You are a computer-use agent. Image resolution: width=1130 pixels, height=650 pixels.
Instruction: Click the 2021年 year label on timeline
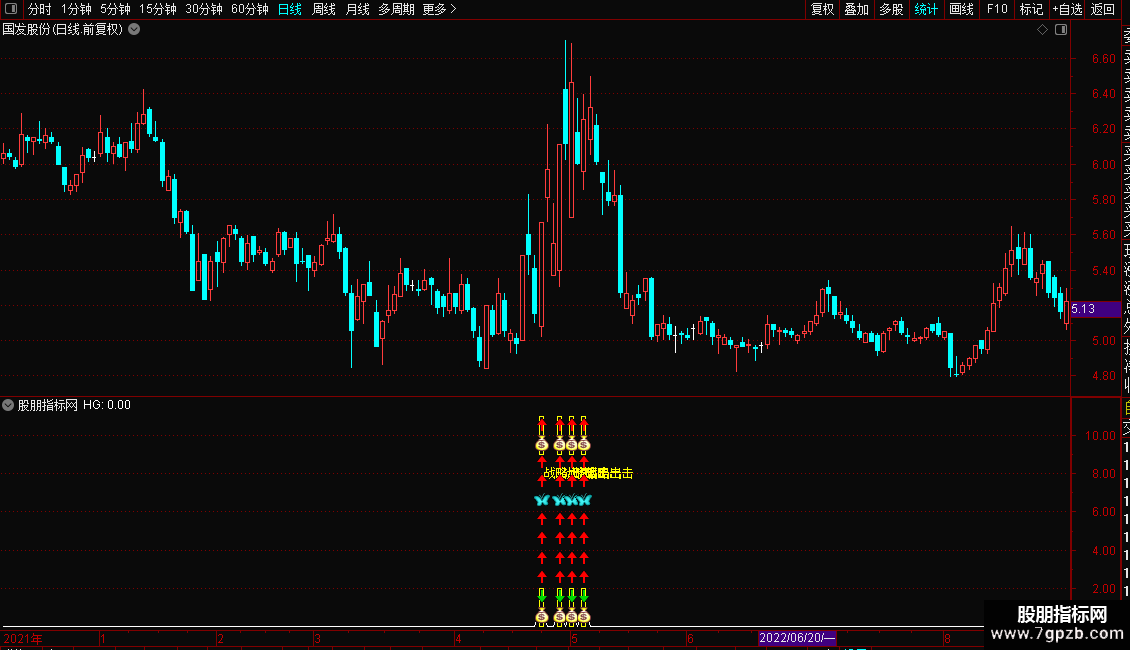point(23,638)
